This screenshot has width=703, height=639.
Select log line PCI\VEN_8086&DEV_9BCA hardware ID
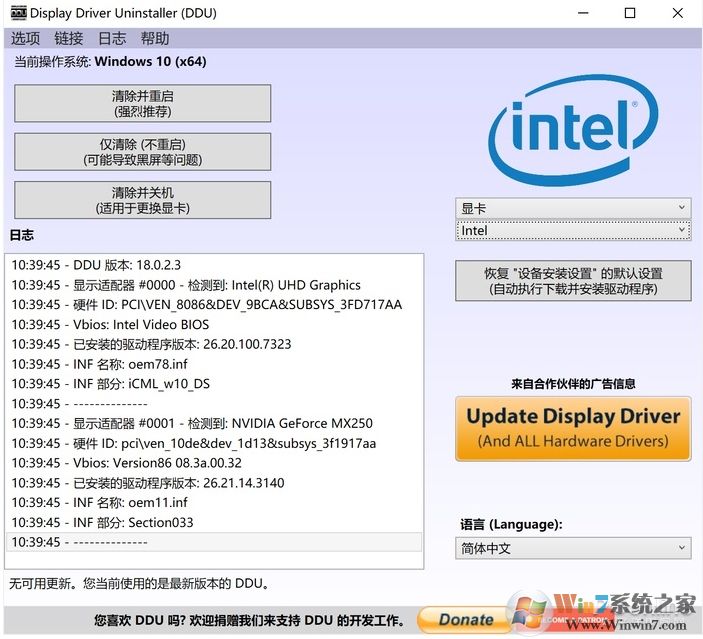tap(214, 304)
